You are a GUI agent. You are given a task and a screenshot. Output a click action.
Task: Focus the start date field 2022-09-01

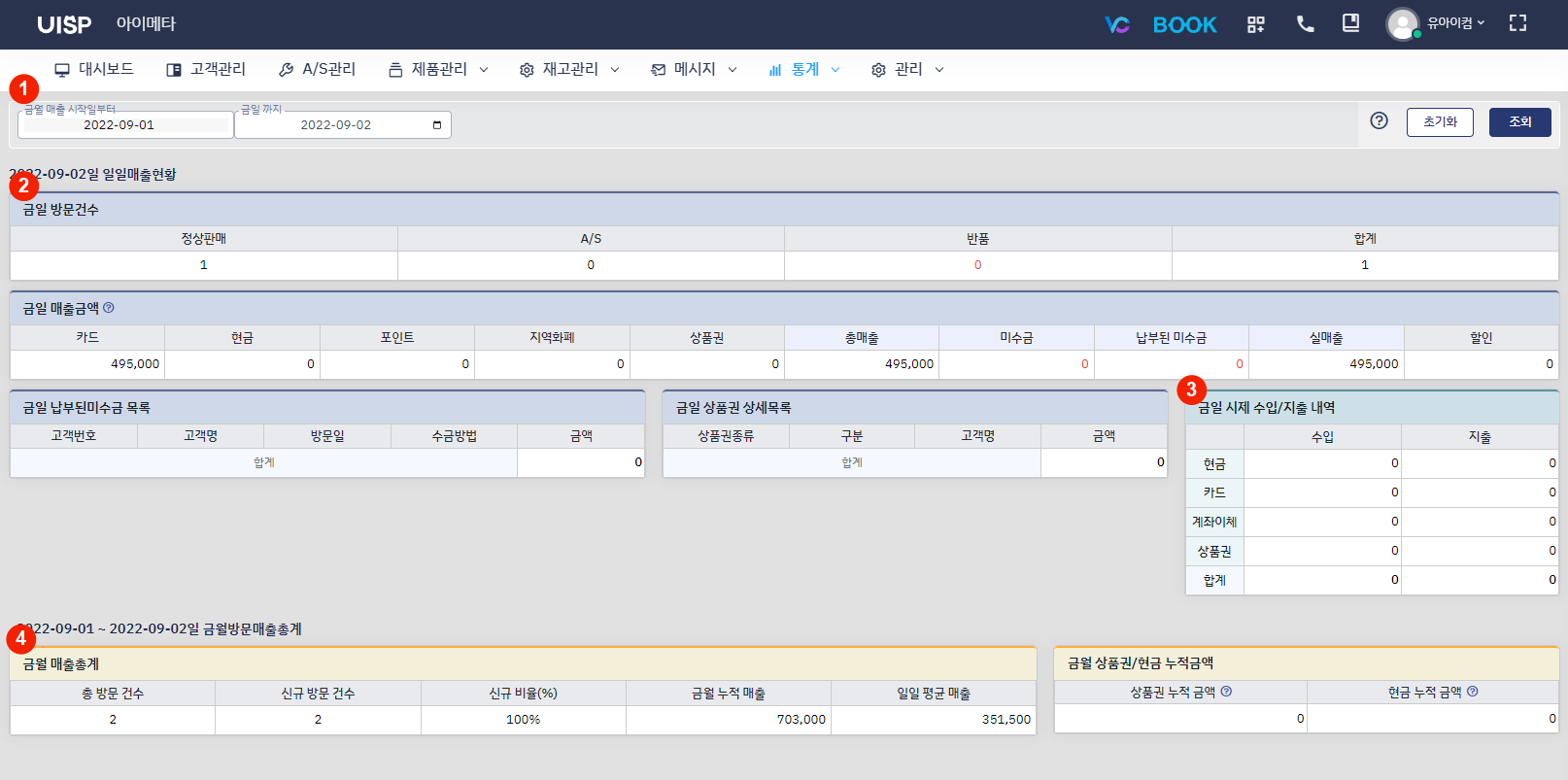coord(125,124)
